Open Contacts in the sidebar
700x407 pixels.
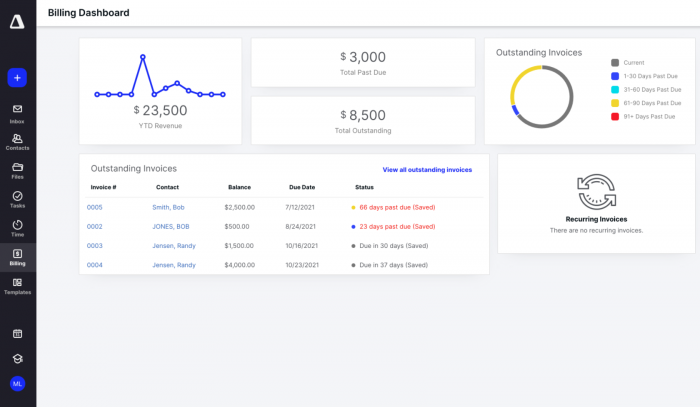tap(17, 142)
